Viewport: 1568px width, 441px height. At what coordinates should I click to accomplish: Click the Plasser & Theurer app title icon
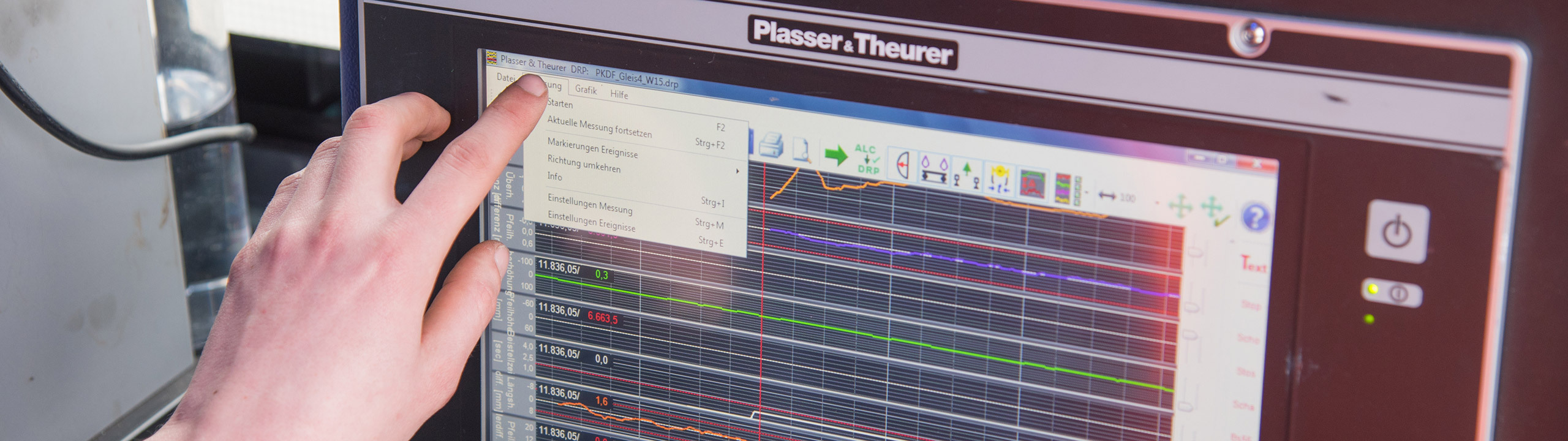click(491, 58)
